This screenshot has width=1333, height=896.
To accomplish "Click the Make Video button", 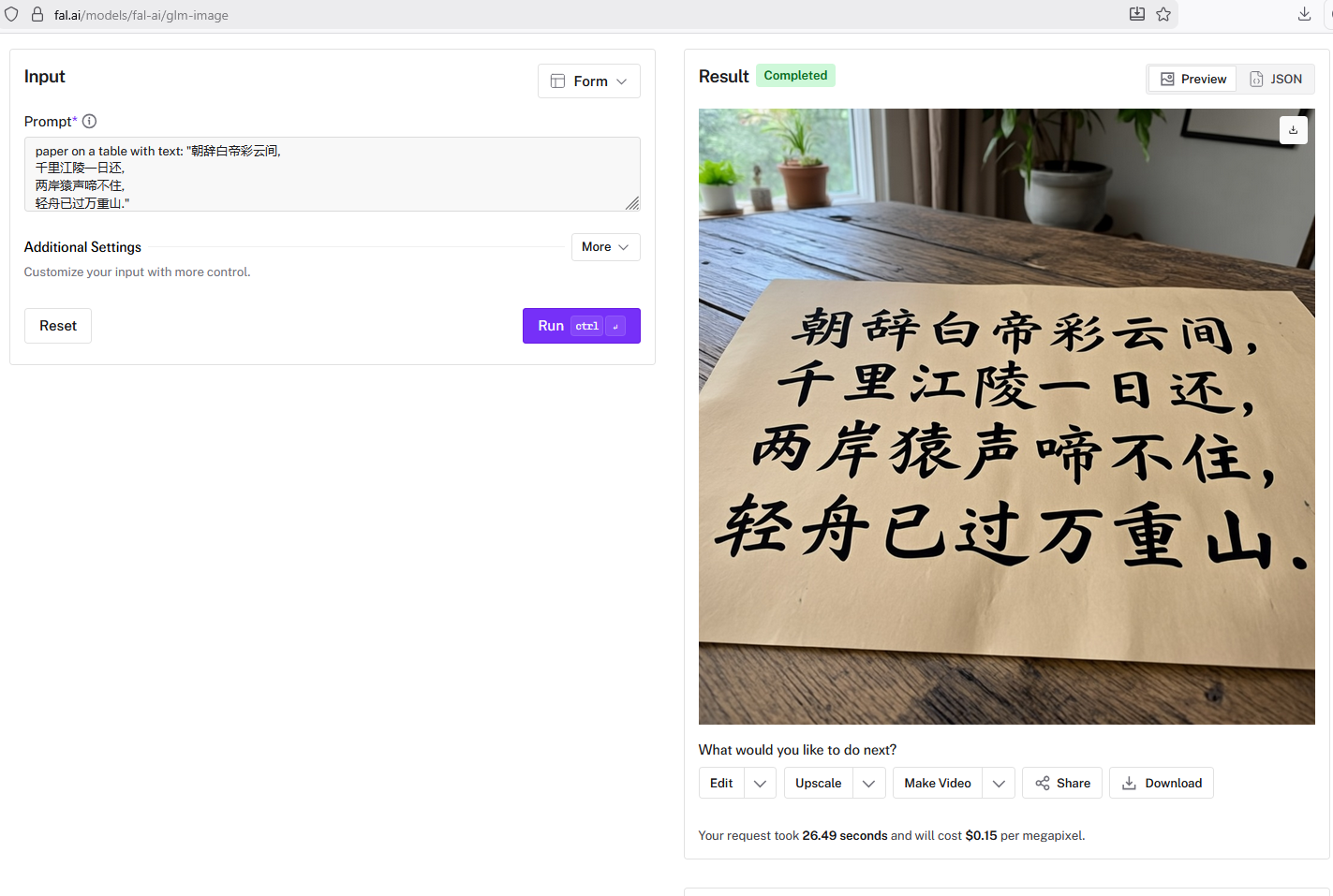I will pos(938,784).
